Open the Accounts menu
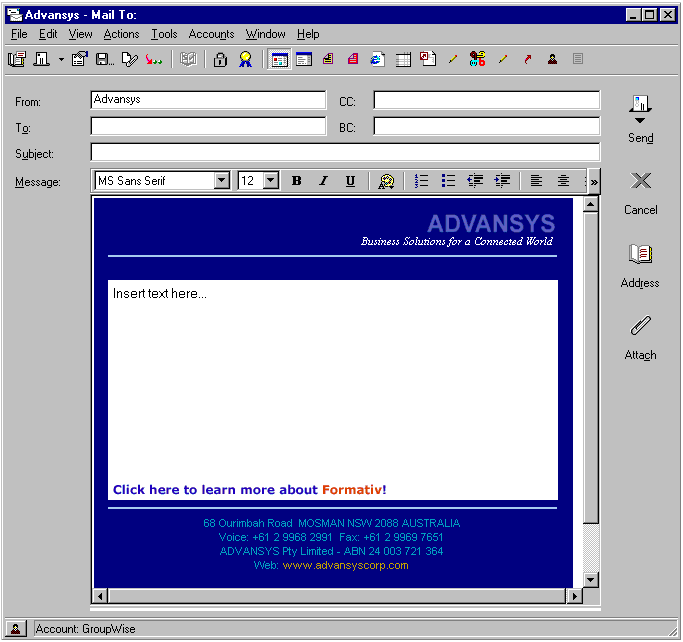683x642 pixels. tap(212, 34)
